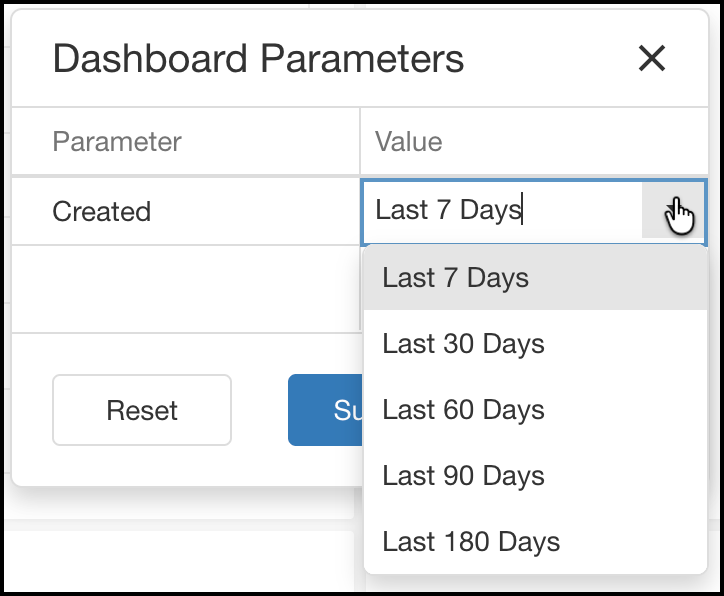724x596 pixels.
Task: Click the Parameter column header
Action: pos(117,141)
